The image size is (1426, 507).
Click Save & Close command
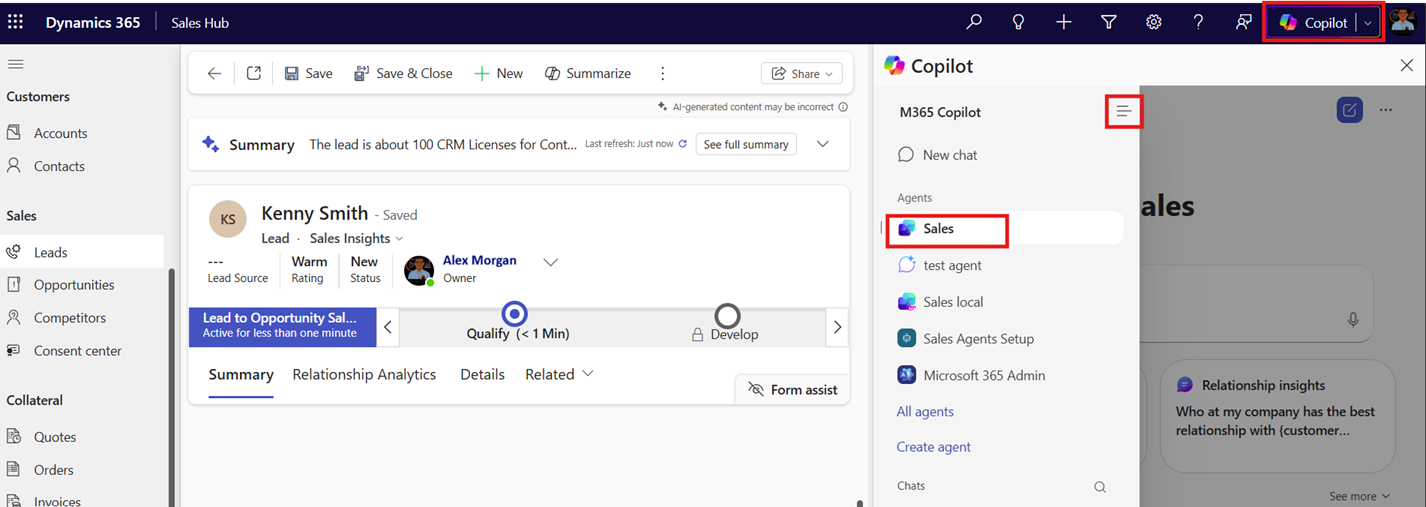point(403,73)
